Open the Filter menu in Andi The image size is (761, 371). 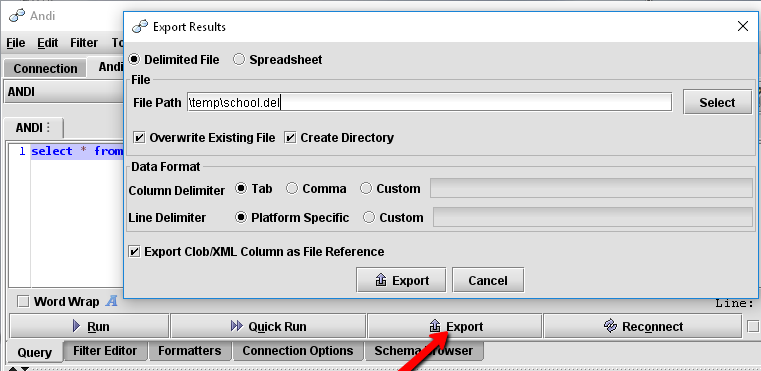click(84, 43)
